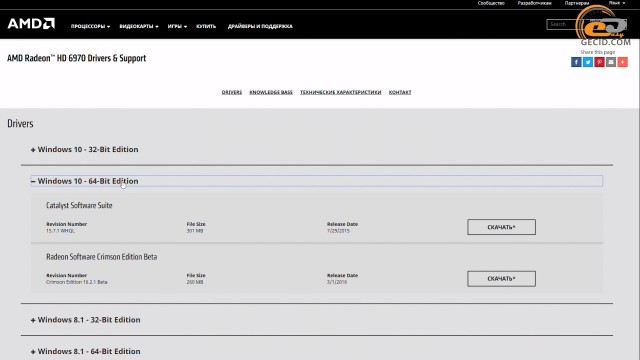Open Игры dropdown menu

click(x=177, y=26)
